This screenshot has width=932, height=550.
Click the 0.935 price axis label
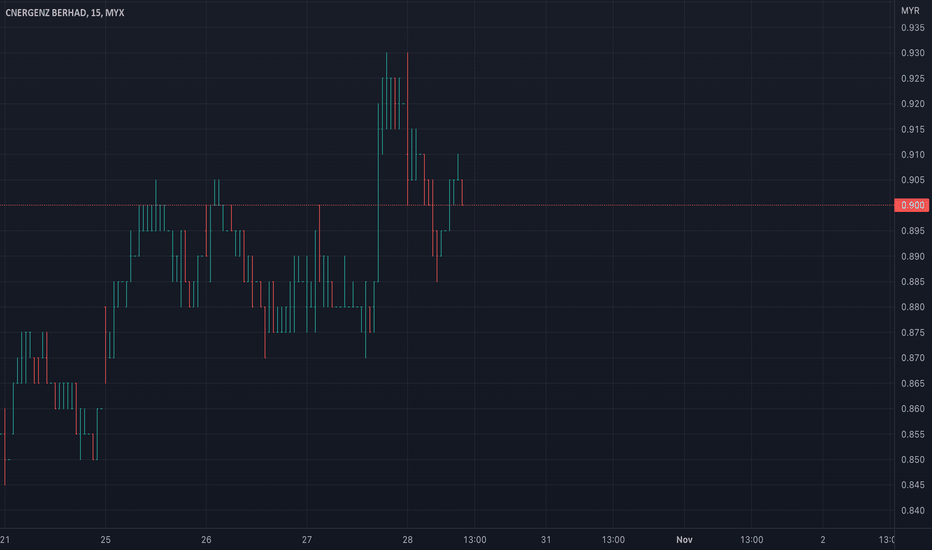tap(912, 28)
